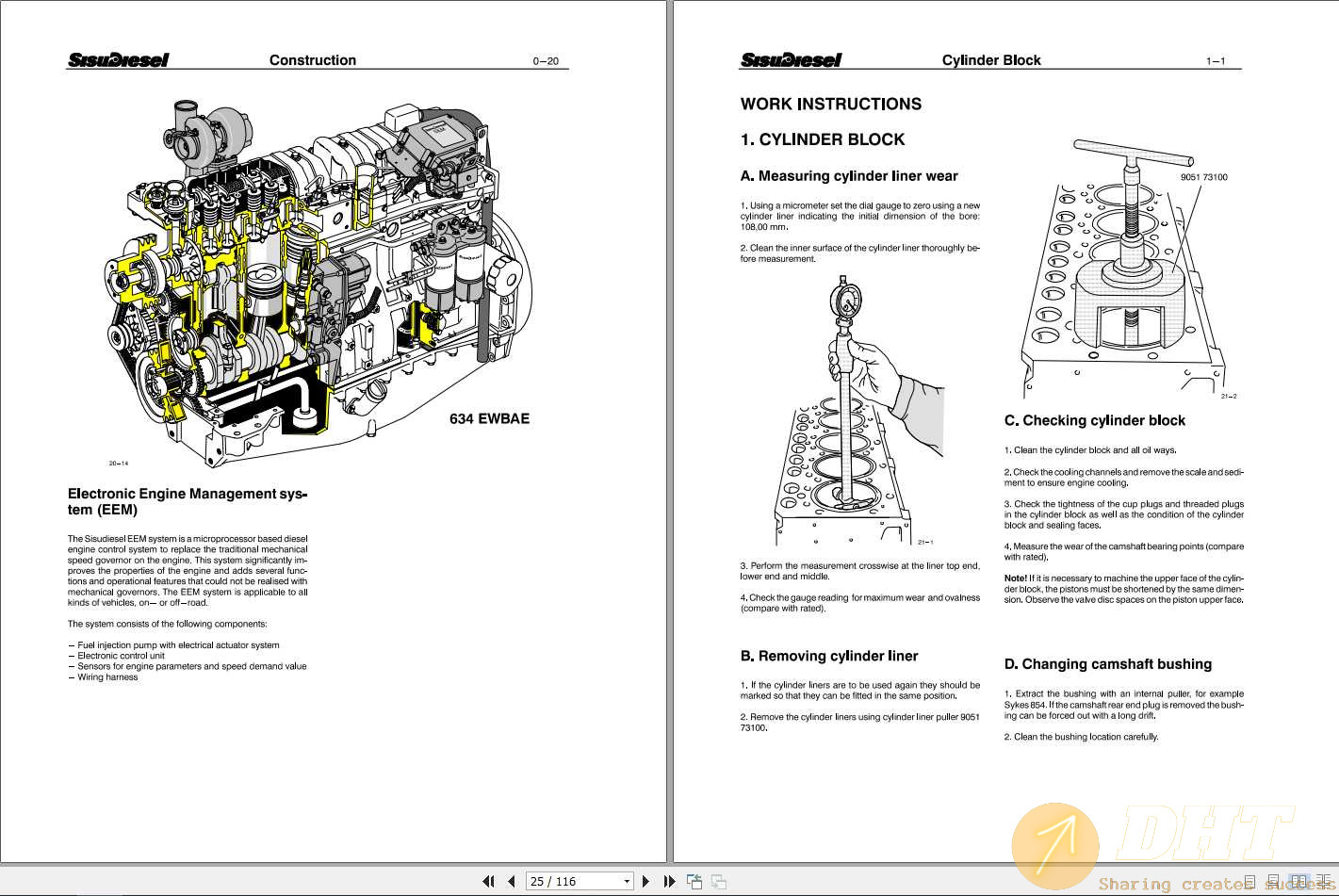The height and width of the screenshot is (896, 1339).
Task: Click the Cylinder Block page header
Action: pyautogui.click(x=991, y=59)
